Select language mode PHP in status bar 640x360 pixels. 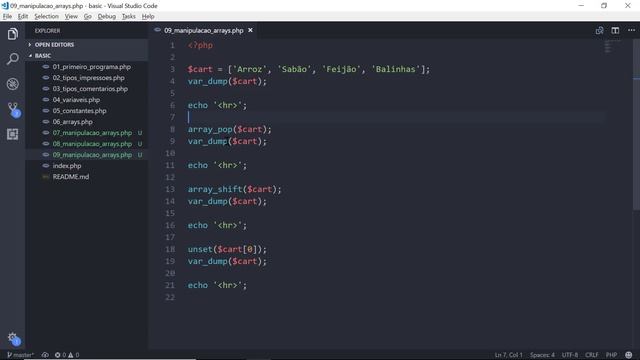point(611,355)
